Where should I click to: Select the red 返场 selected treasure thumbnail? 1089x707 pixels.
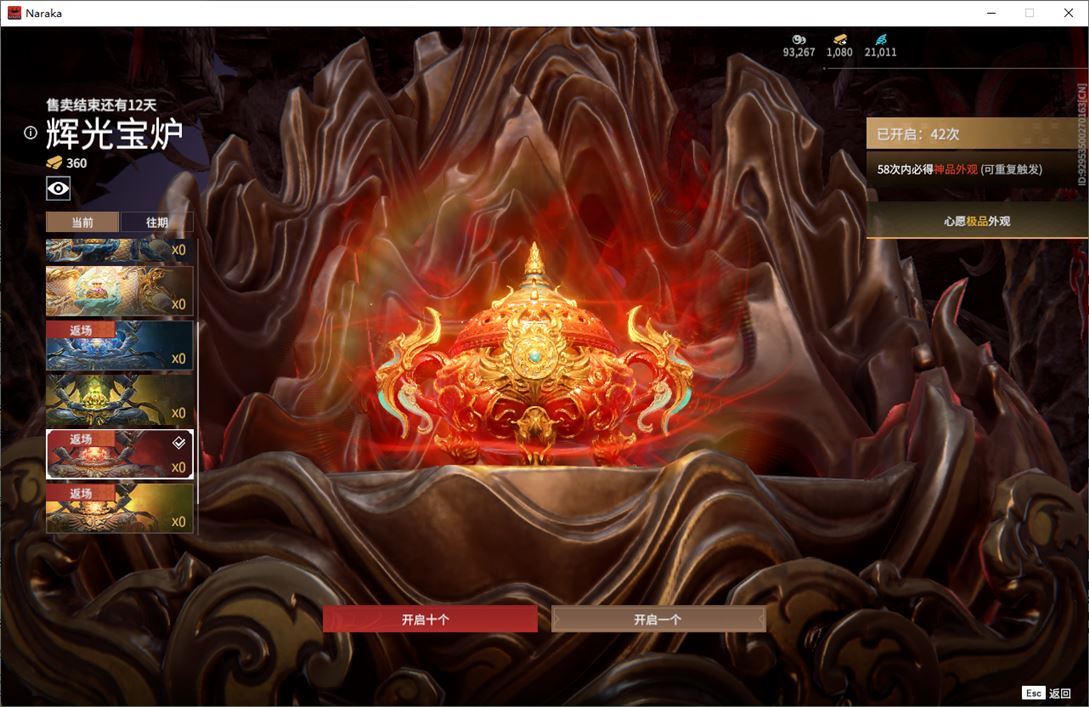(x=119, y=454)
